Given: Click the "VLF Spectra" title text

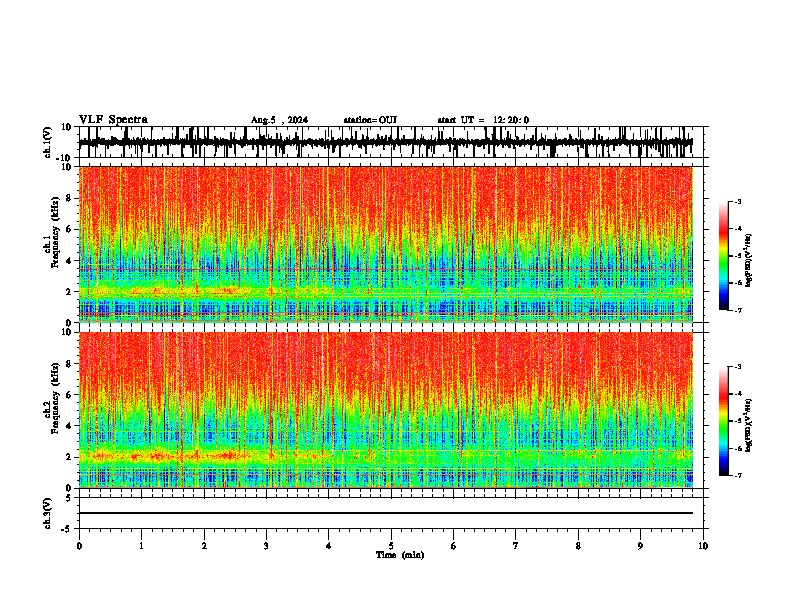Looking at the screenshot, I should [113, 119].
